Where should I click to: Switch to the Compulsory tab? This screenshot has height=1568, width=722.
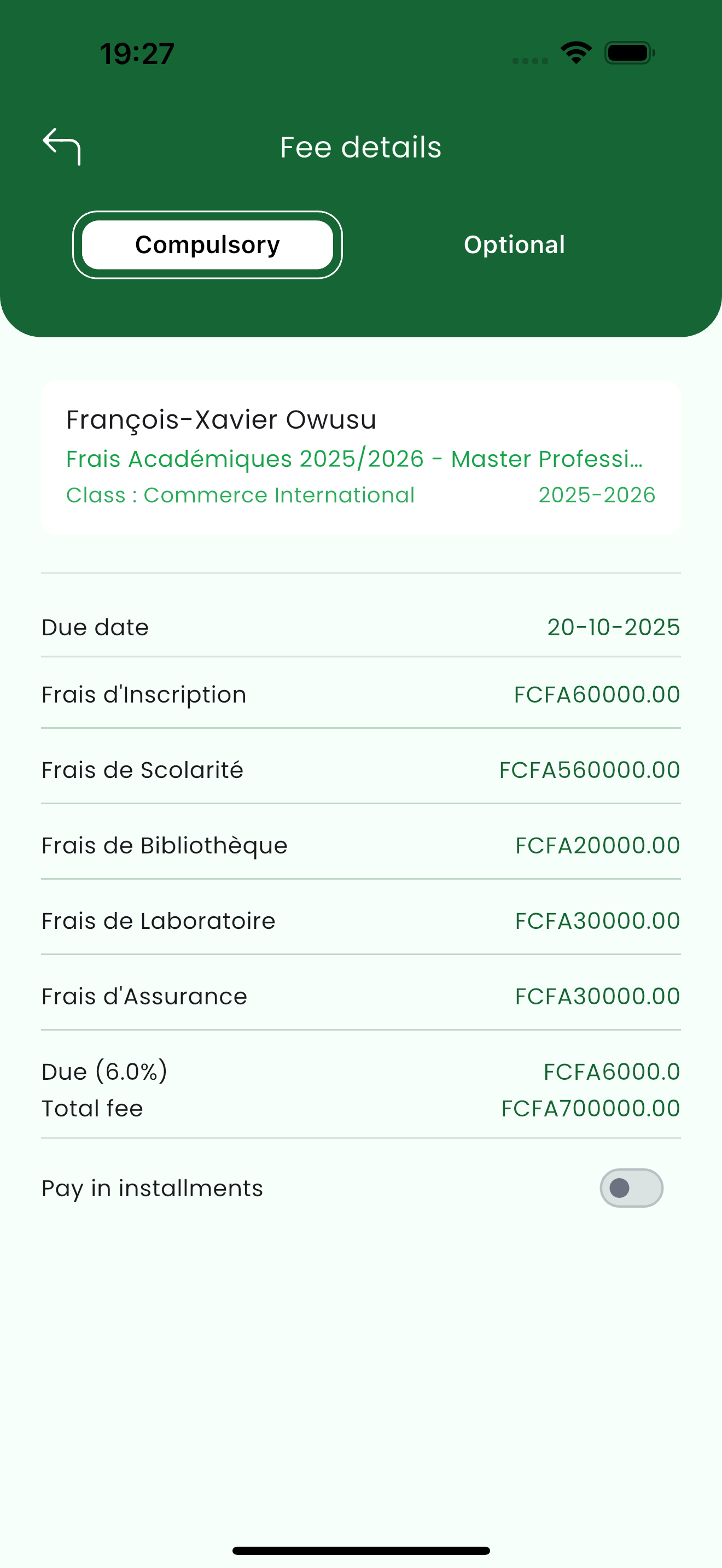point(208,245)
